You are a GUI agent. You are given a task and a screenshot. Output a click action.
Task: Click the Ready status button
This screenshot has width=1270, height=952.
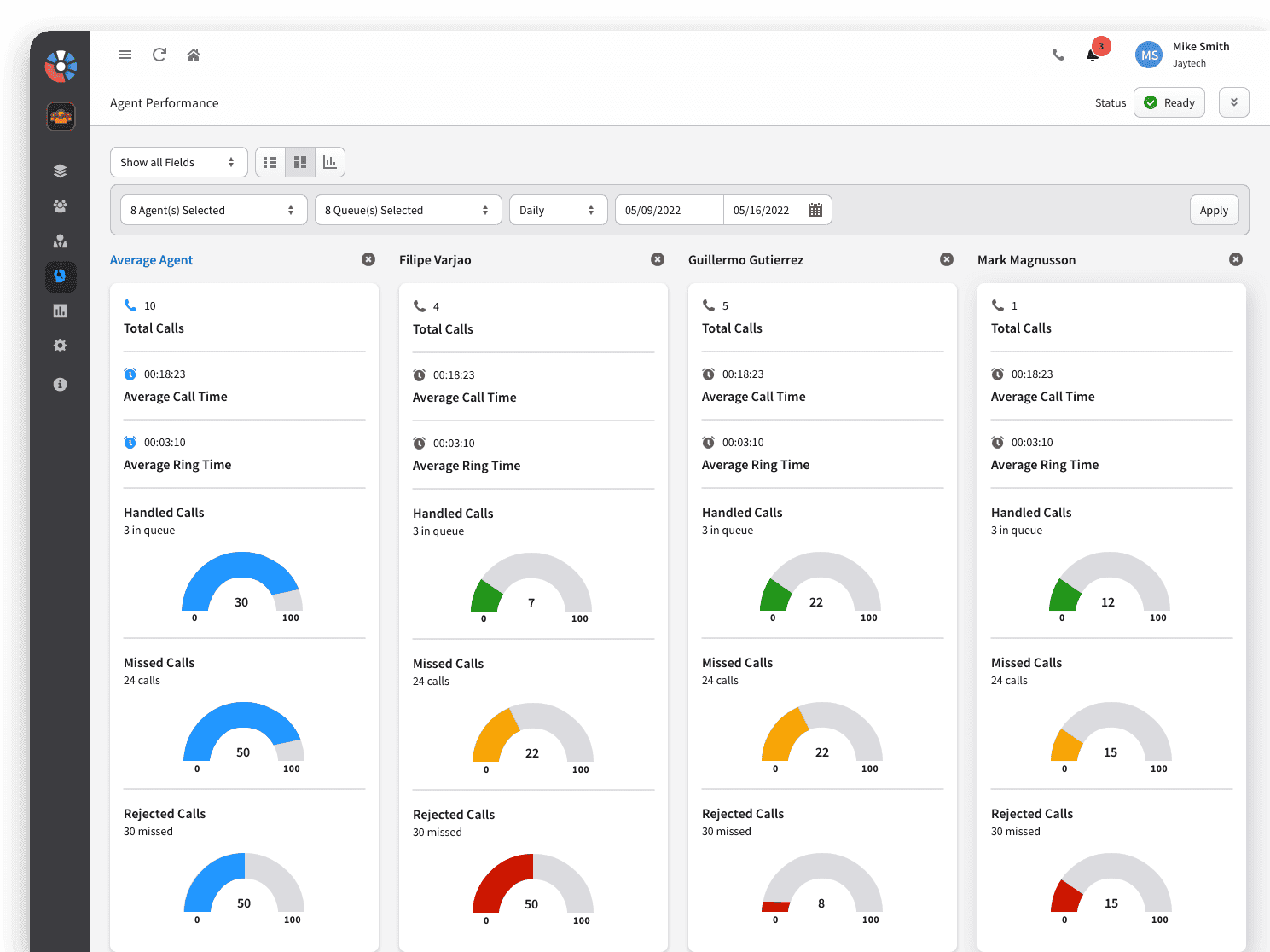[1169, 102]
